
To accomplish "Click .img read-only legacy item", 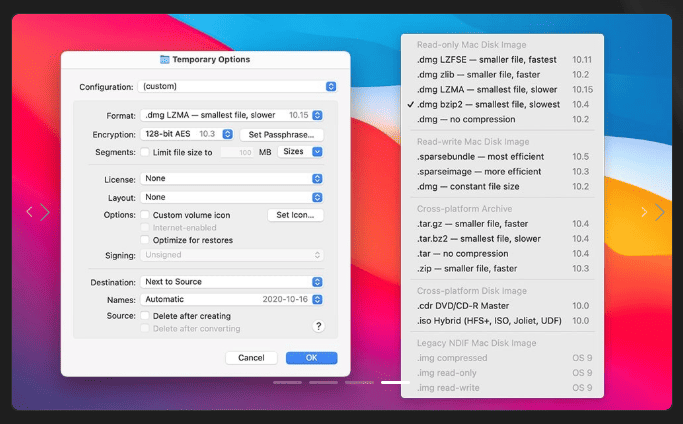I will 502,373.
